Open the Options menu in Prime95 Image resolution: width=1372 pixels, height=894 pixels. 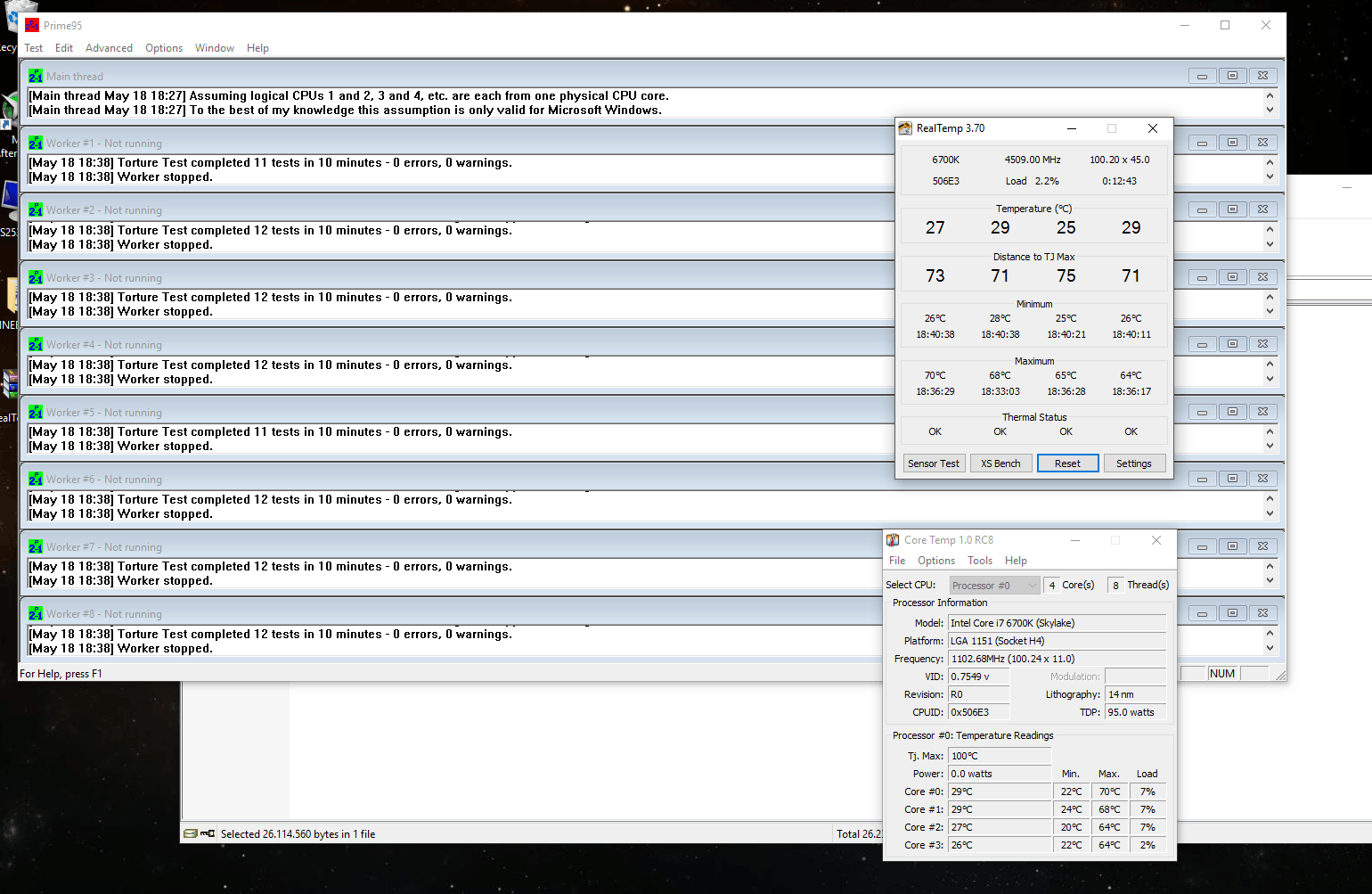click(164, 48)
